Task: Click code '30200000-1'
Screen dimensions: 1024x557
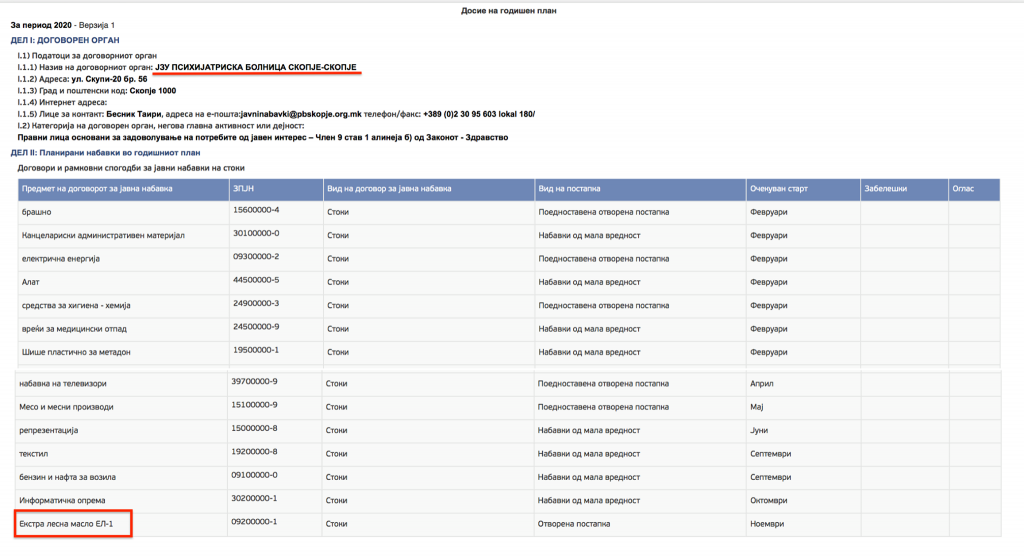Action: point(254,498)
